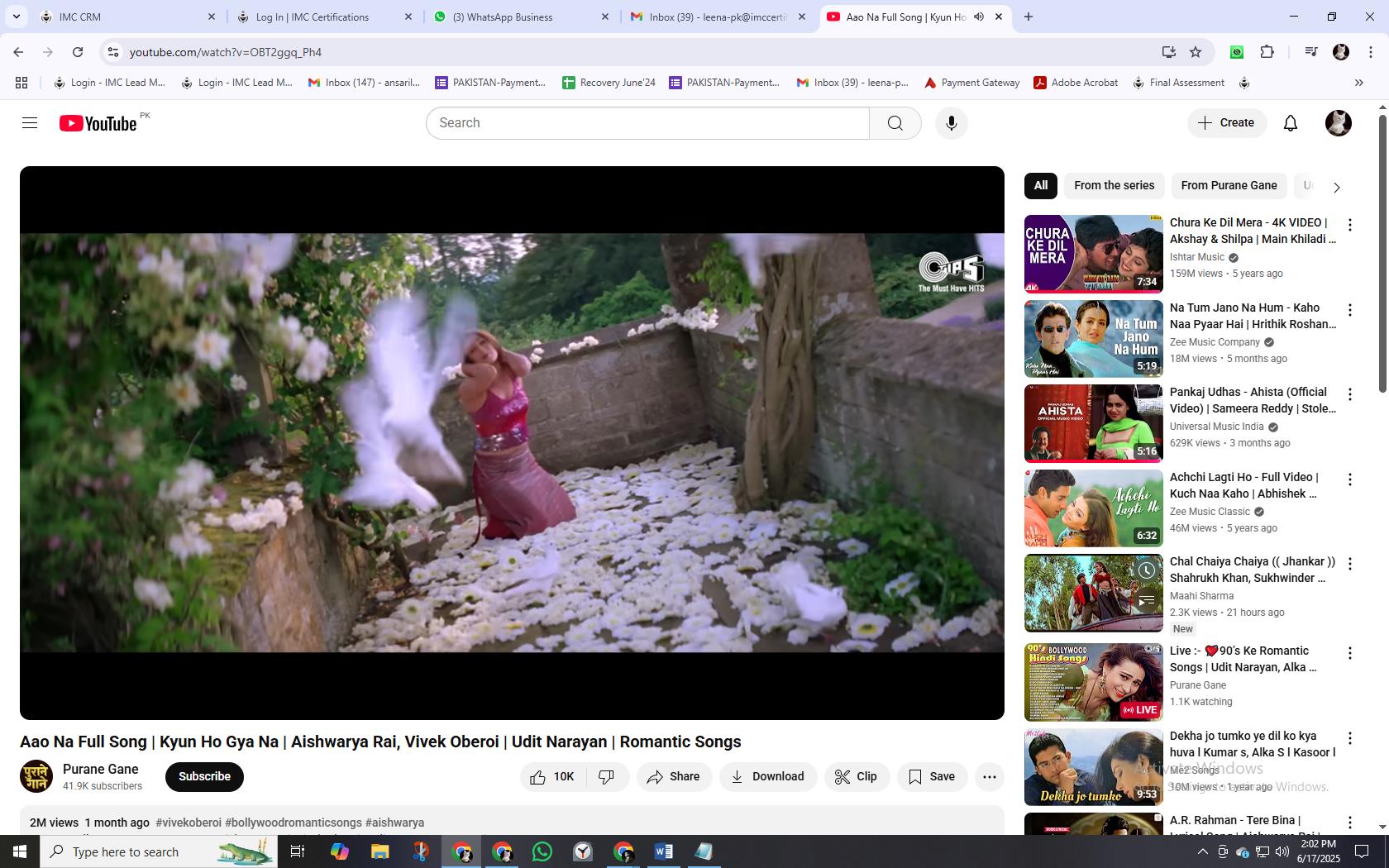1389x868 pixels.
Task: Open a new browser tab
Action: point(1029,17)
